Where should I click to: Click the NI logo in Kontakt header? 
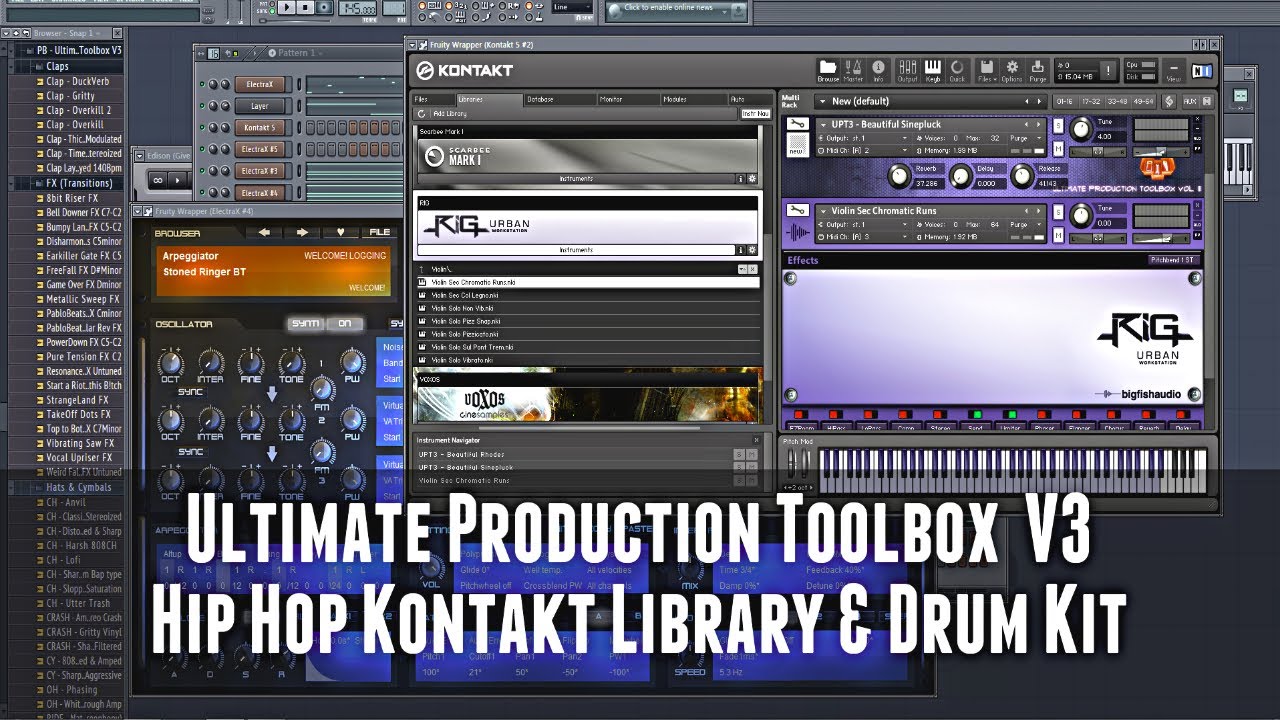pyautogui.click(x=1203, y=70)
